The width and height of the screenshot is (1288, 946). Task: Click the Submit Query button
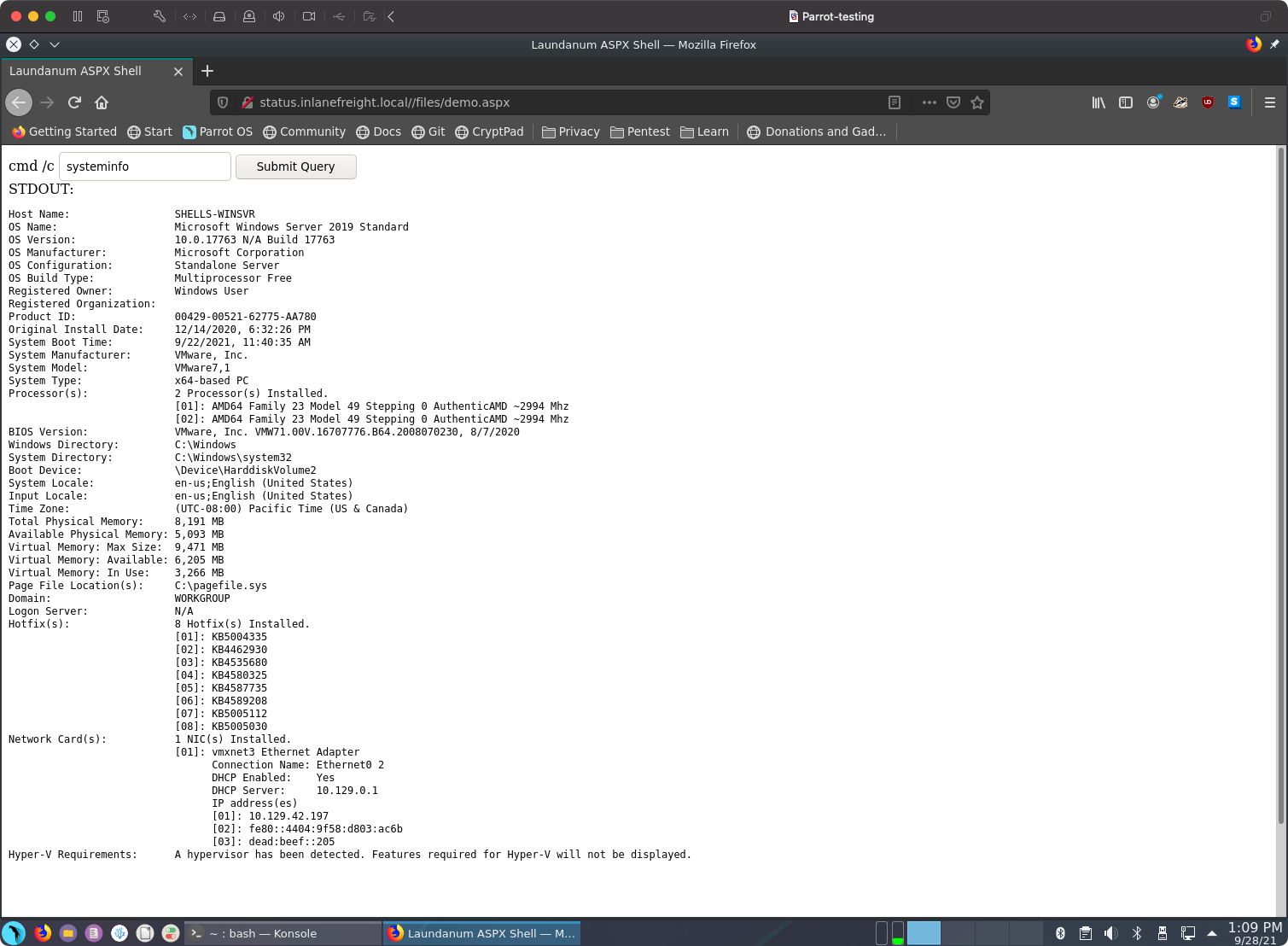(296, 166)
